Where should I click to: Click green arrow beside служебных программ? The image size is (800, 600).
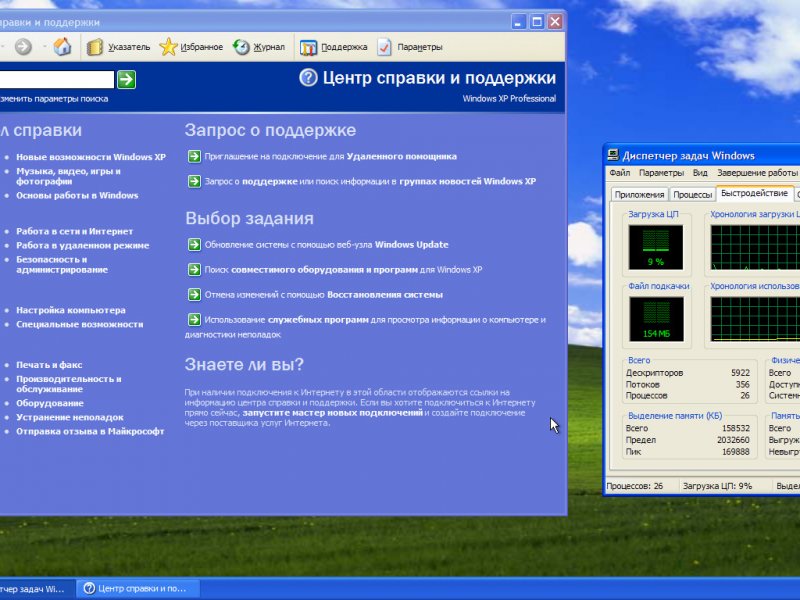(x=194, y=319)
